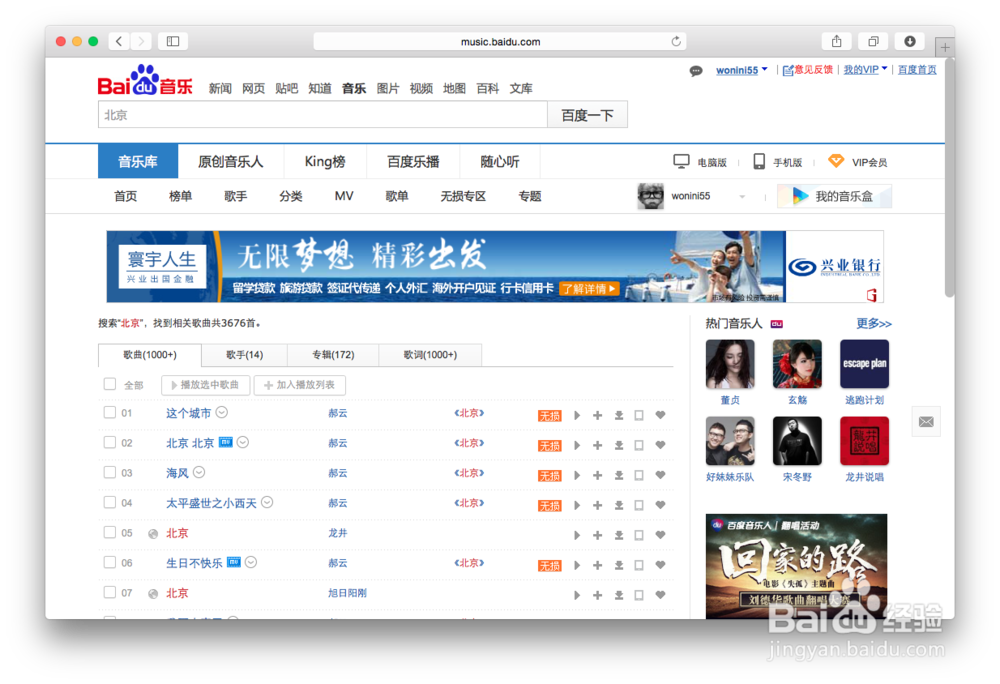Add 北京 by 旭日阳刚 with plus icon
1000x684 pixels.
click(598, 595)
